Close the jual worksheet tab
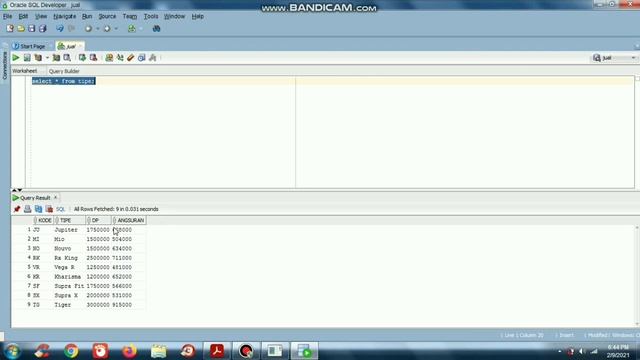The image size is (640, 360). click(x=80, y=46)
